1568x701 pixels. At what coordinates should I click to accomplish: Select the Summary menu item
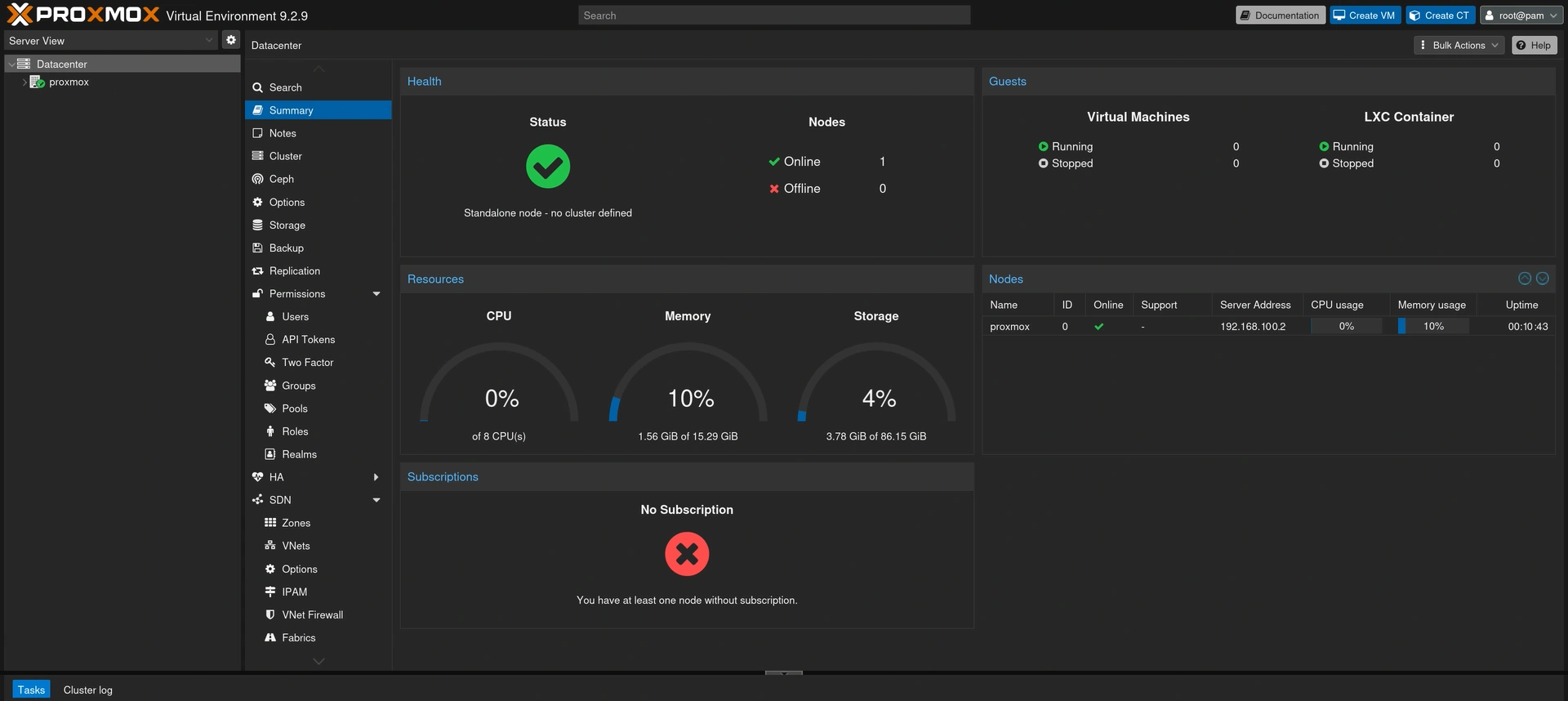[318, 110]
